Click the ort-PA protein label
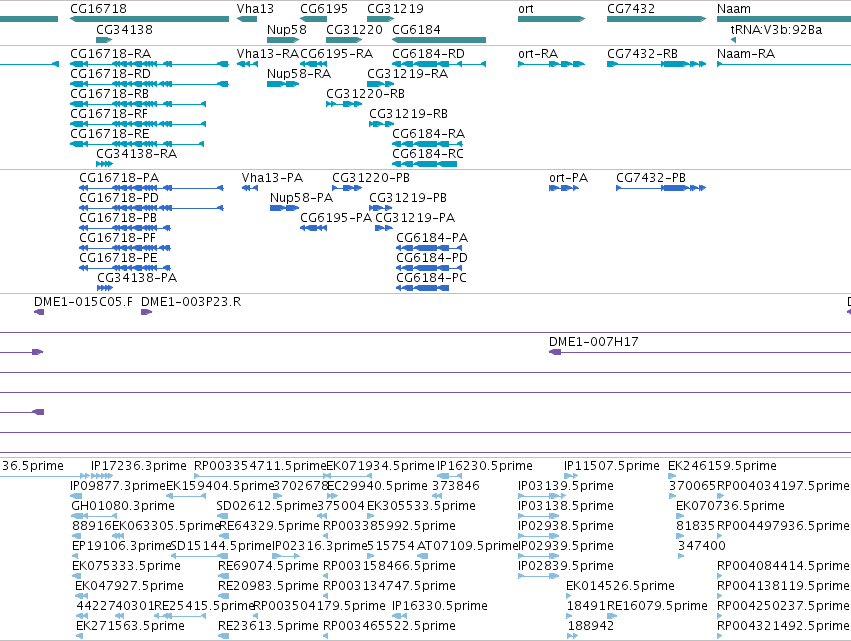Image resolution: width=851 pixels, height=641 pixels. [569, 177]
